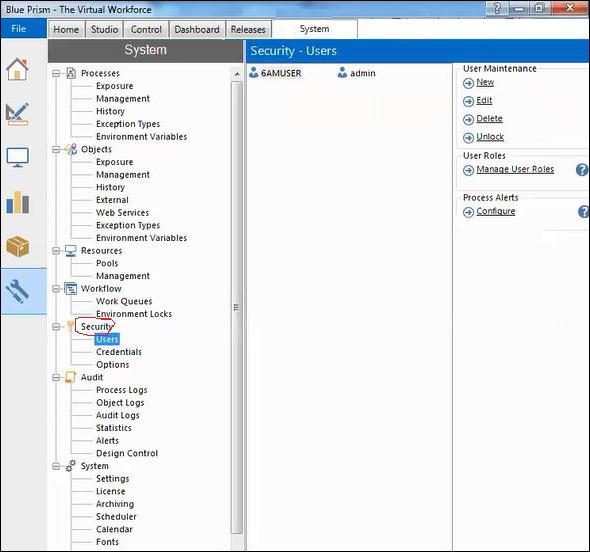Collapse the Workflow tree node

point(56,289)
